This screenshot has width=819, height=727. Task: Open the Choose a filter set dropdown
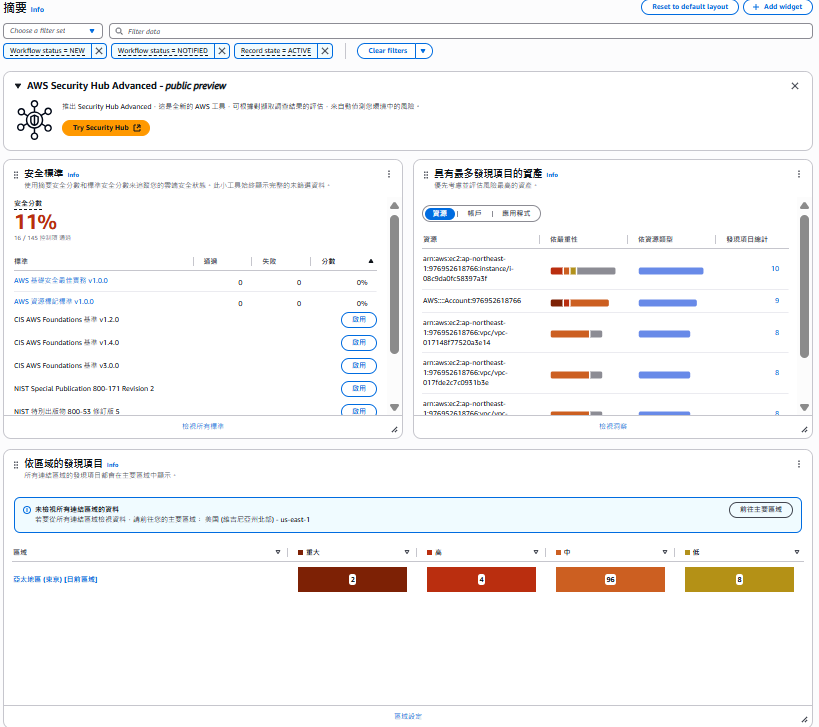coord(53,31)
